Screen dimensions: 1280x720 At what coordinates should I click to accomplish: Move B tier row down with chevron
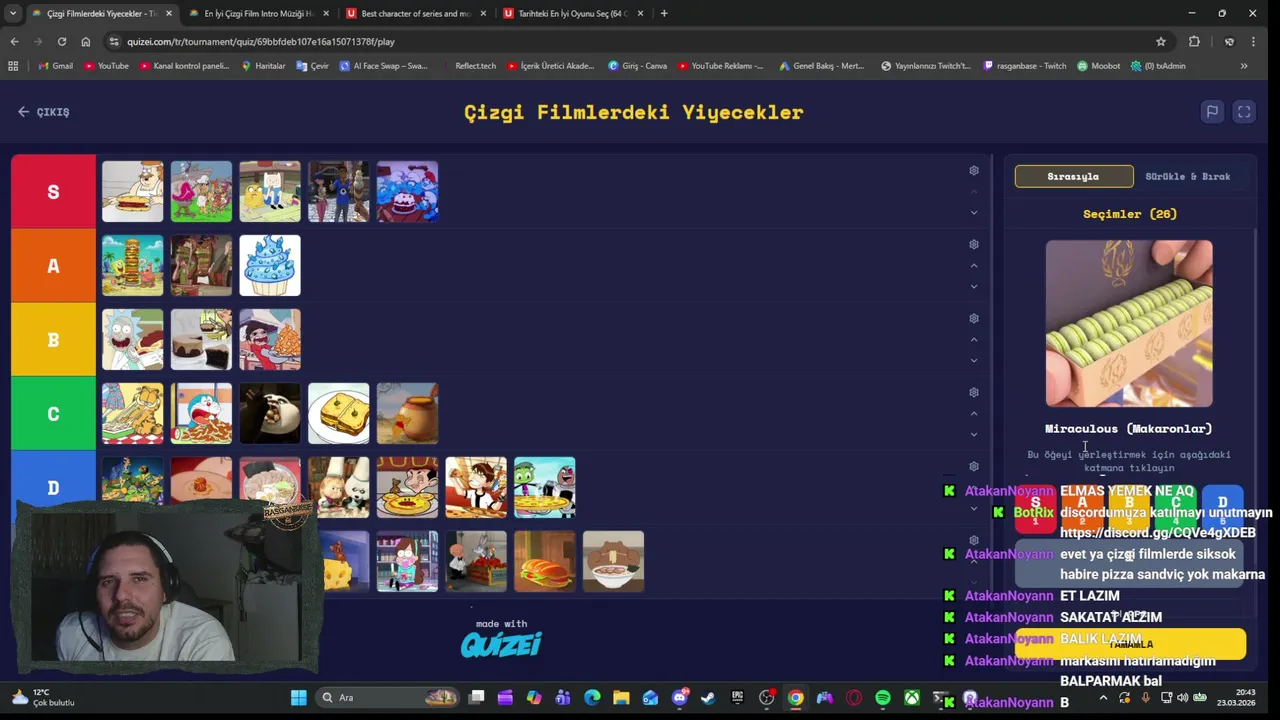pyautogui.click(x=974, y=360)
